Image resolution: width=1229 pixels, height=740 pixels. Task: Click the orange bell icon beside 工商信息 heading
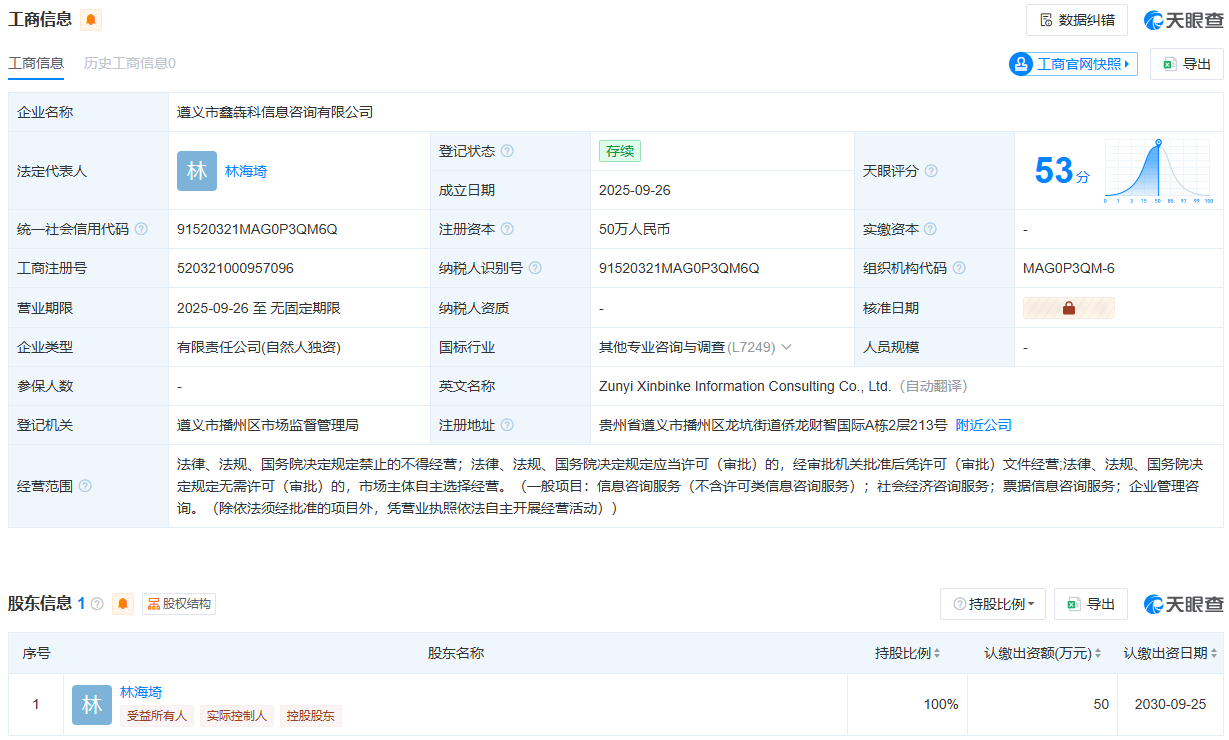pyautogui.click(x=91, y=20)
